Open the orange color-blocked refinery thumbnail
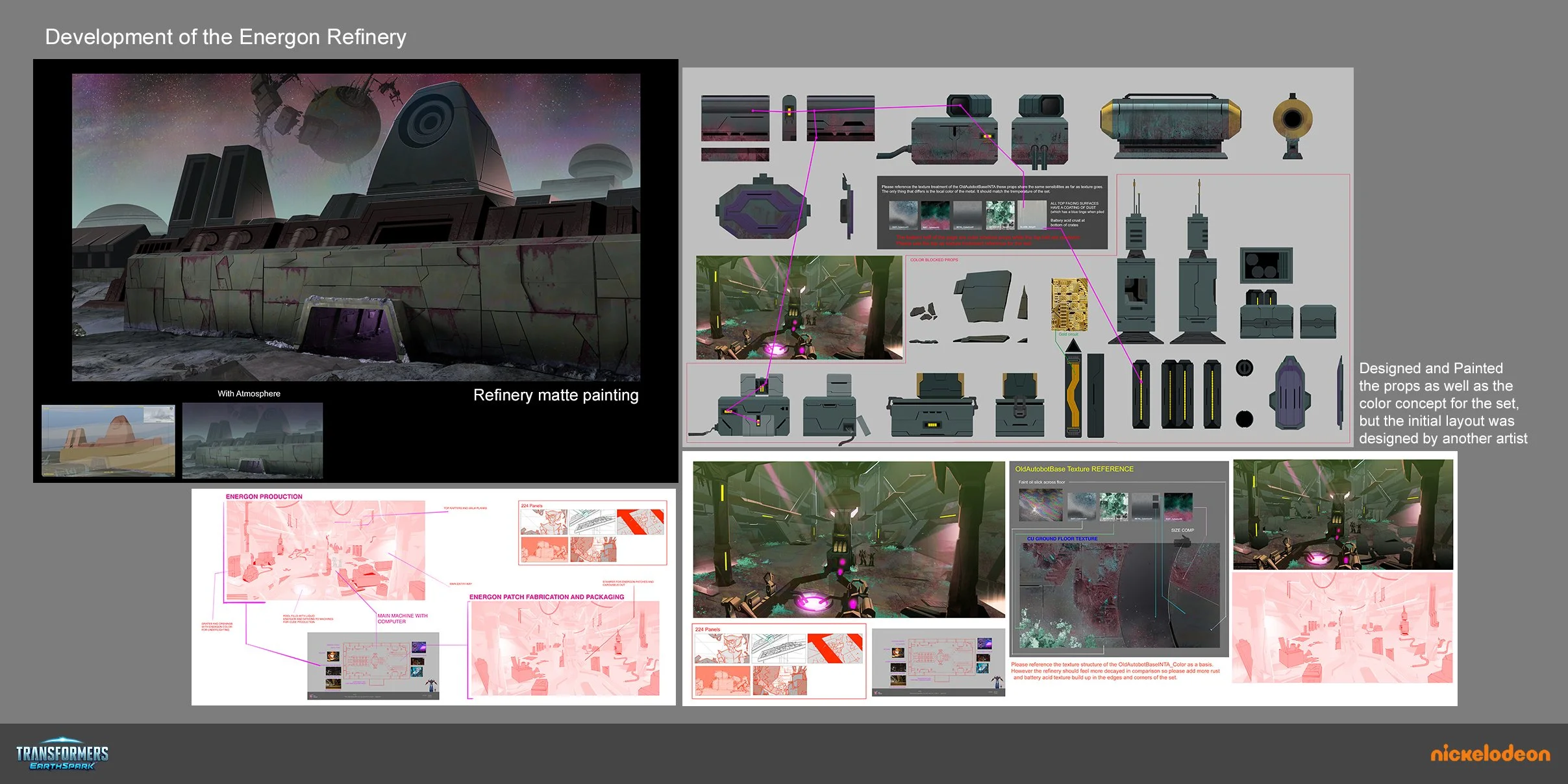The height and width of the screenshot is (784, 1568). [108, 441]
